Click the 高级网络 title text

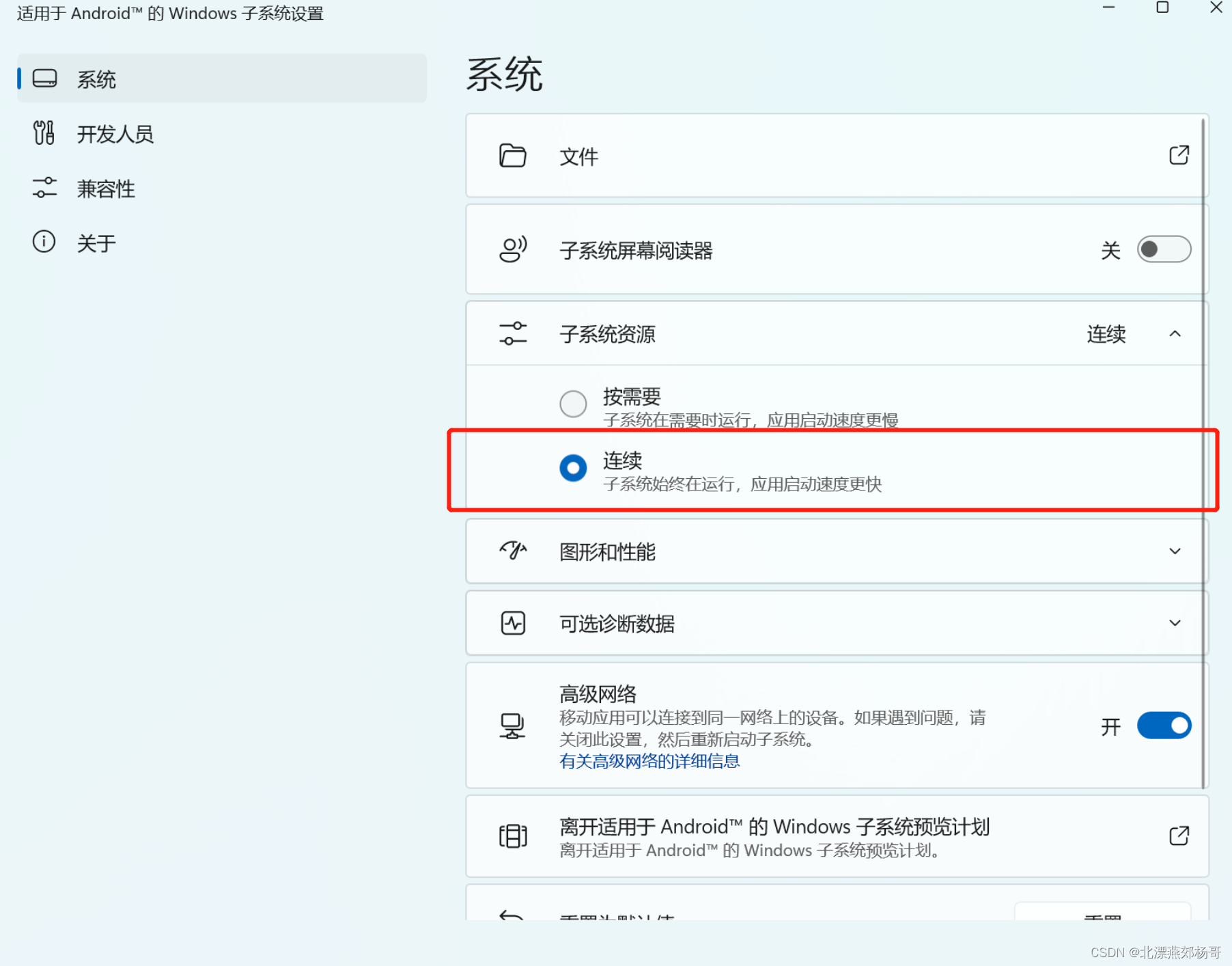[598, 694]
